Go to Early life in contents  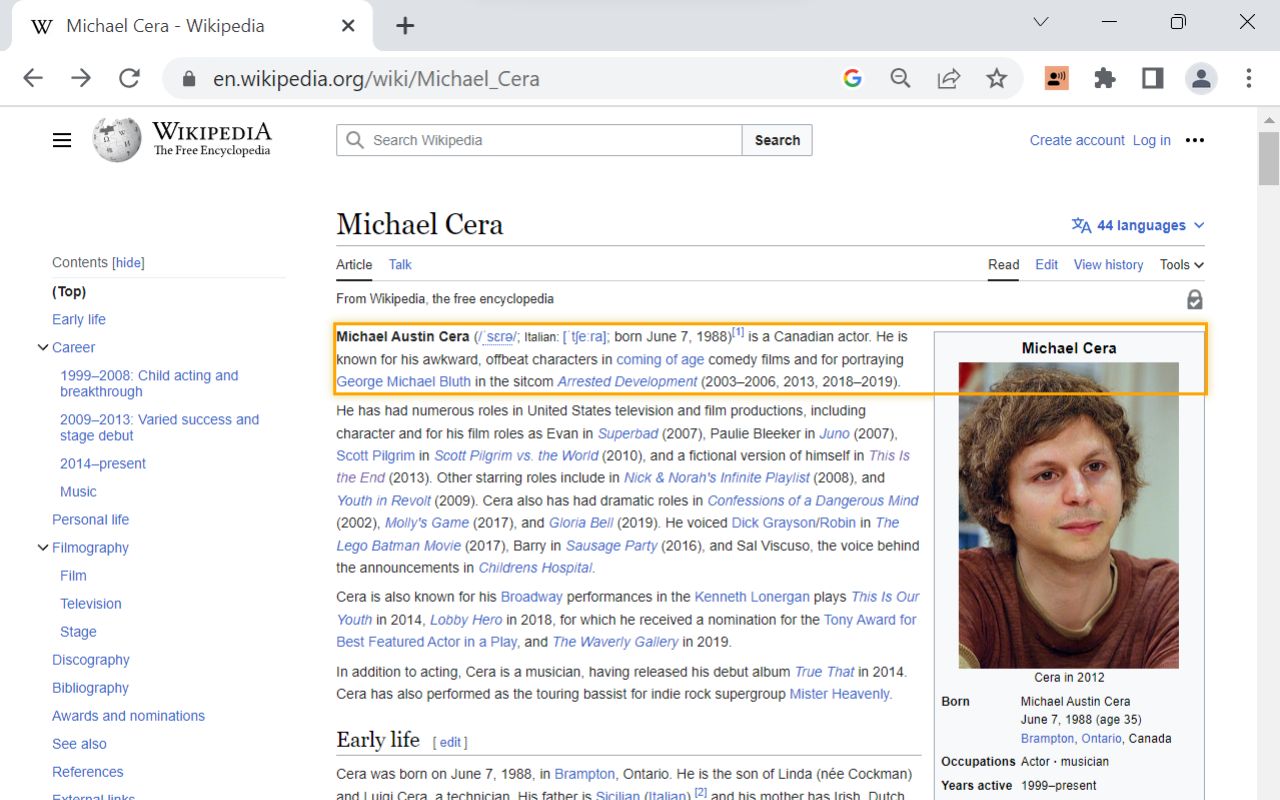click(79, 320)
